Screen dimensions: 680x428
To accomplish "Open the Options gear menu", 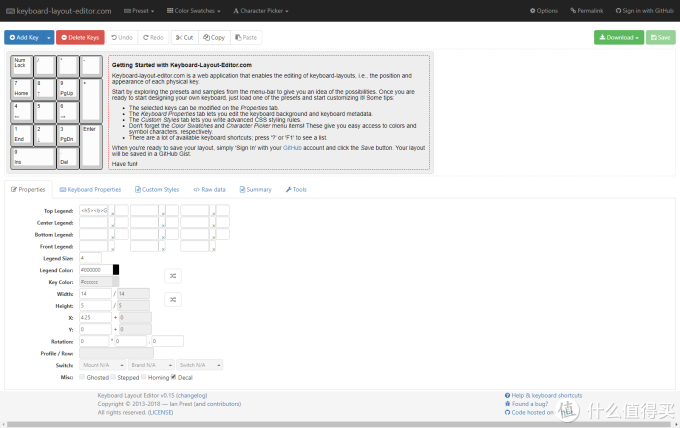I will click(x=544, y=10).
